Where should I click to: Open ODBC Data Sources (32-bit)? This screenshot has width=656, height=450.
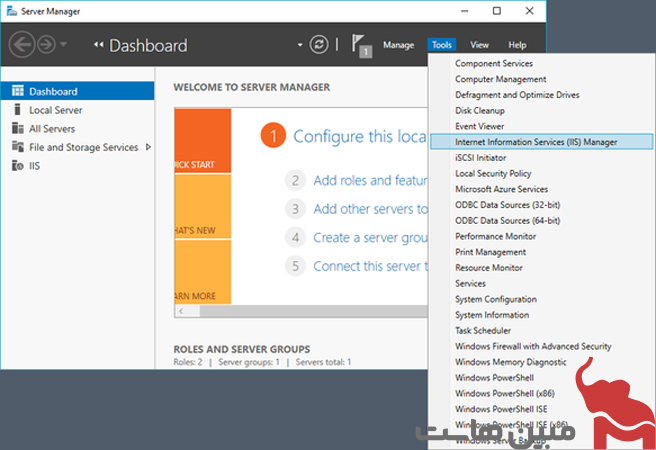[x=507, y=205]
